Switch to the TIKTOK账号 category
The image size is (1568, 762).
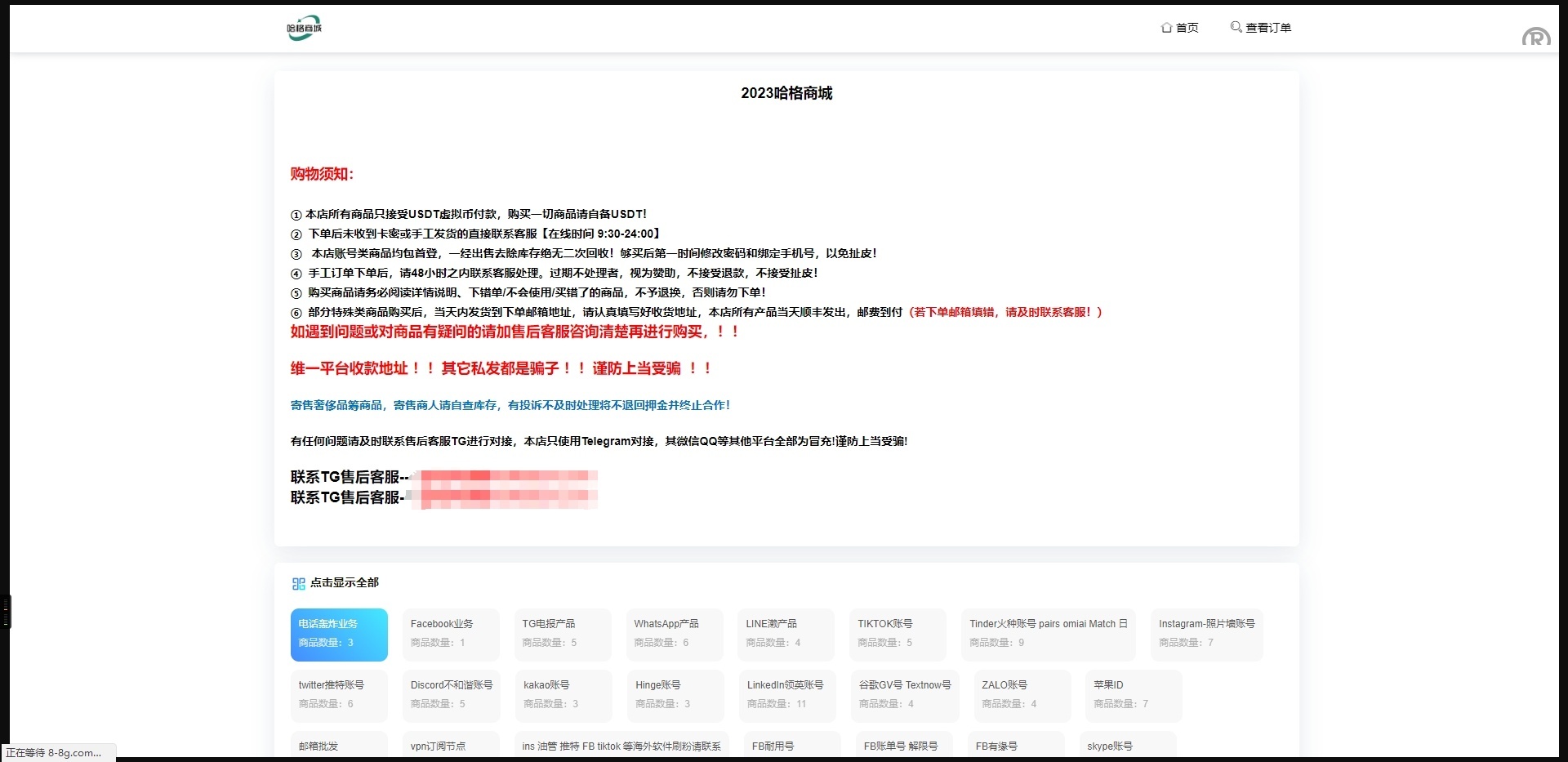tap(897, 634)
